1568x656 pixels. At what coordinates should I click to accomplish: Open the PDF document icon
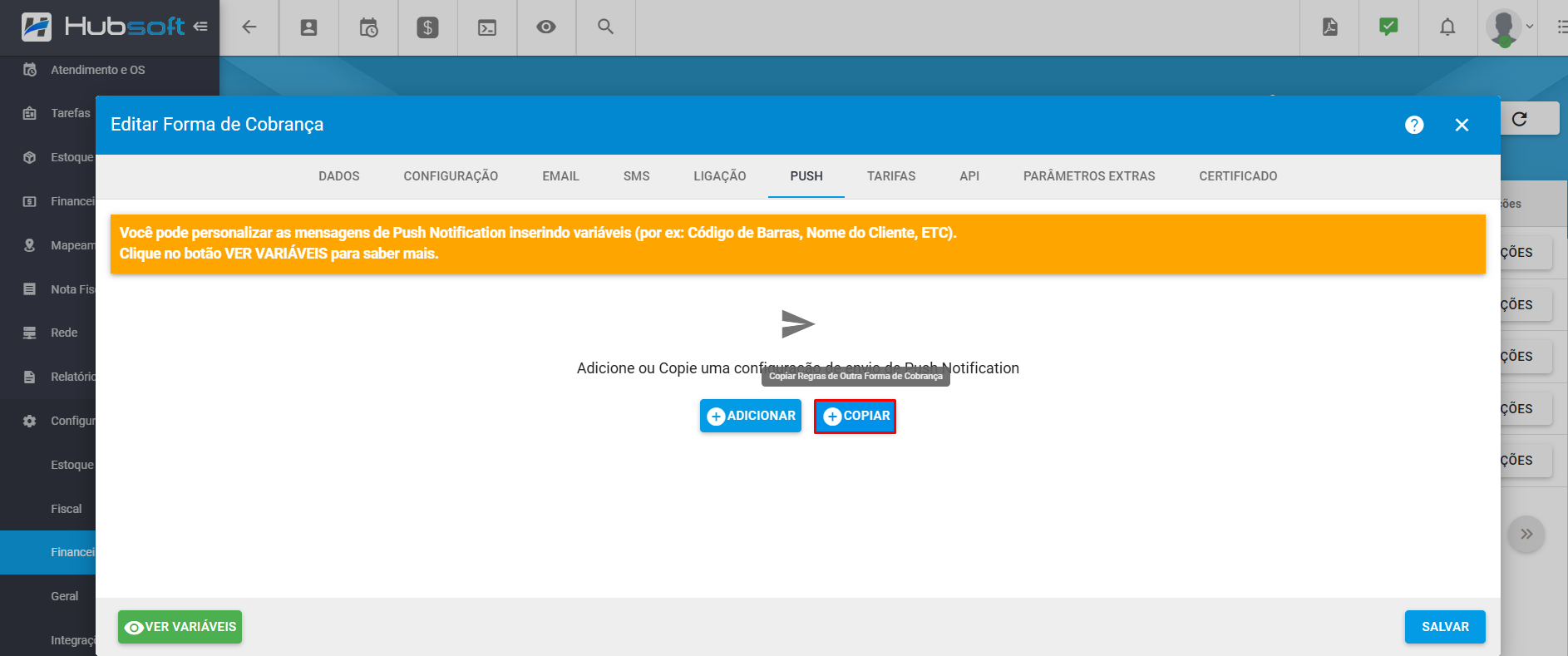(x=1329, y=27)
